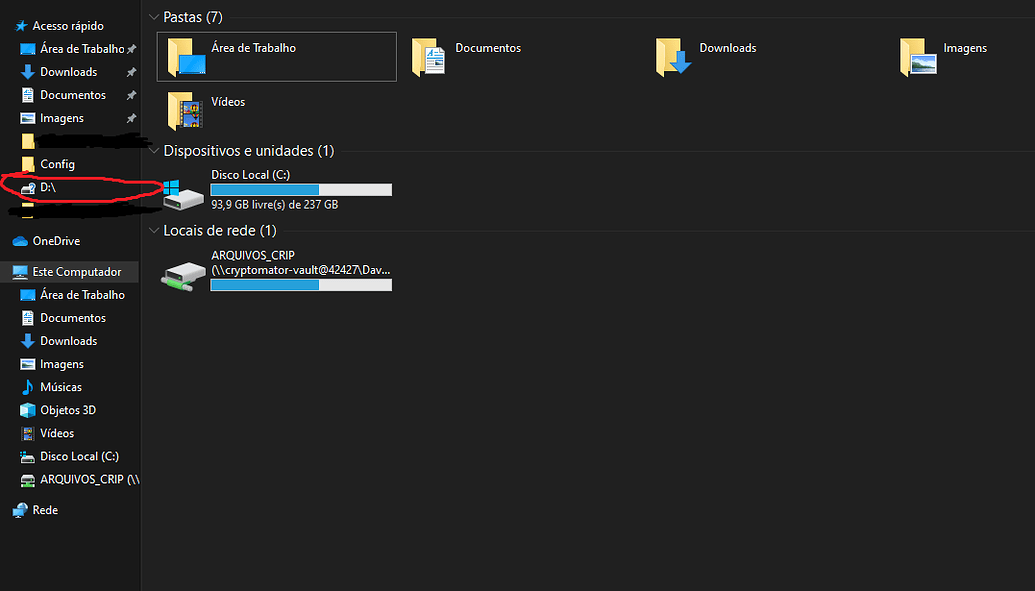Viewport: 1035px width, 591px height.
Task: Open the pinned Downloads folder in Acesso rápido
Action: [x=69, y=72]
